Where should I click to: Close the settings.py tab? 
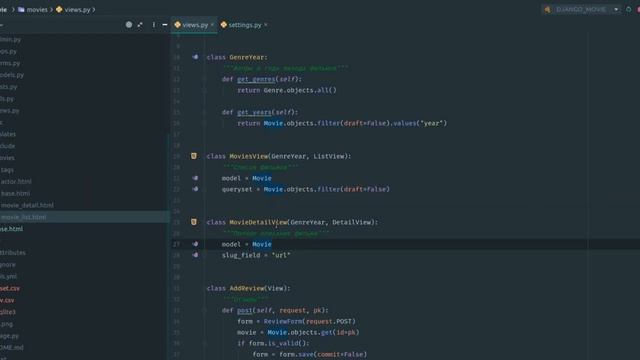265,25
